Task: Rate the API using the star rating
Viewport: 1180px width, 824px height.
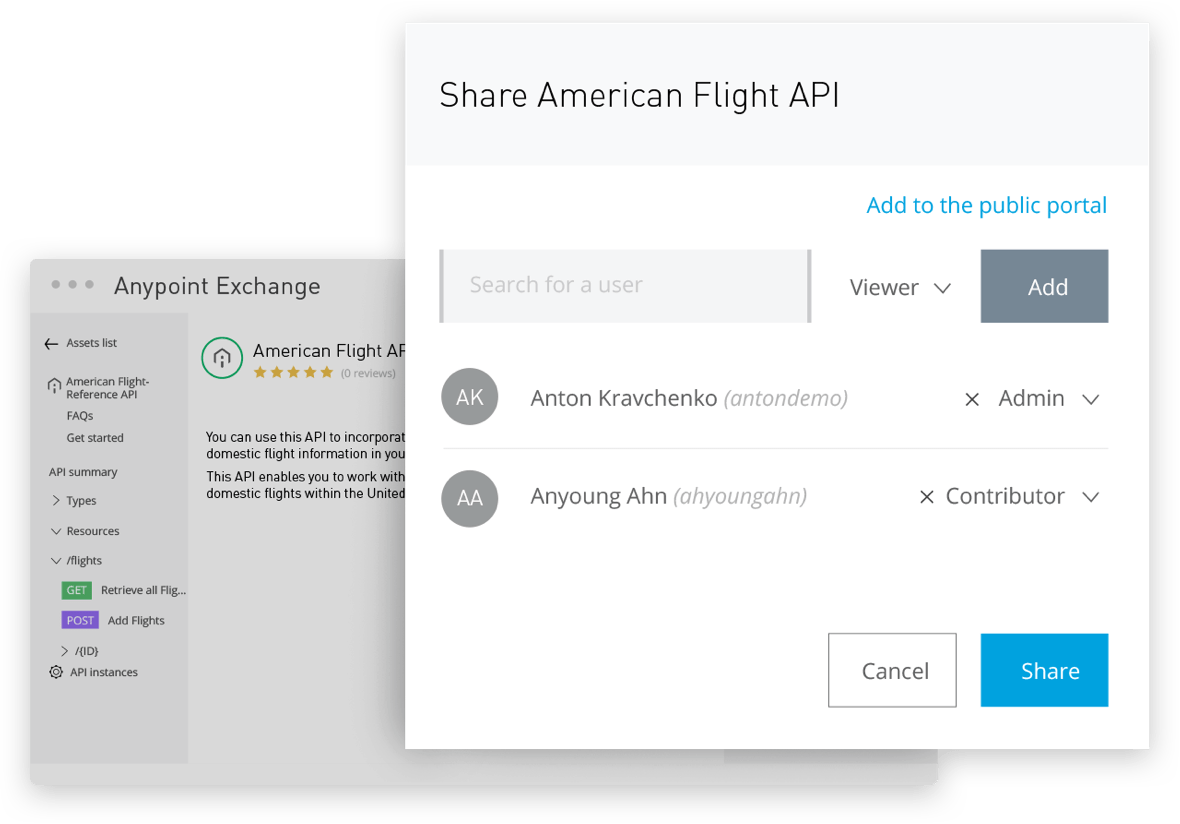Action: 294,371
